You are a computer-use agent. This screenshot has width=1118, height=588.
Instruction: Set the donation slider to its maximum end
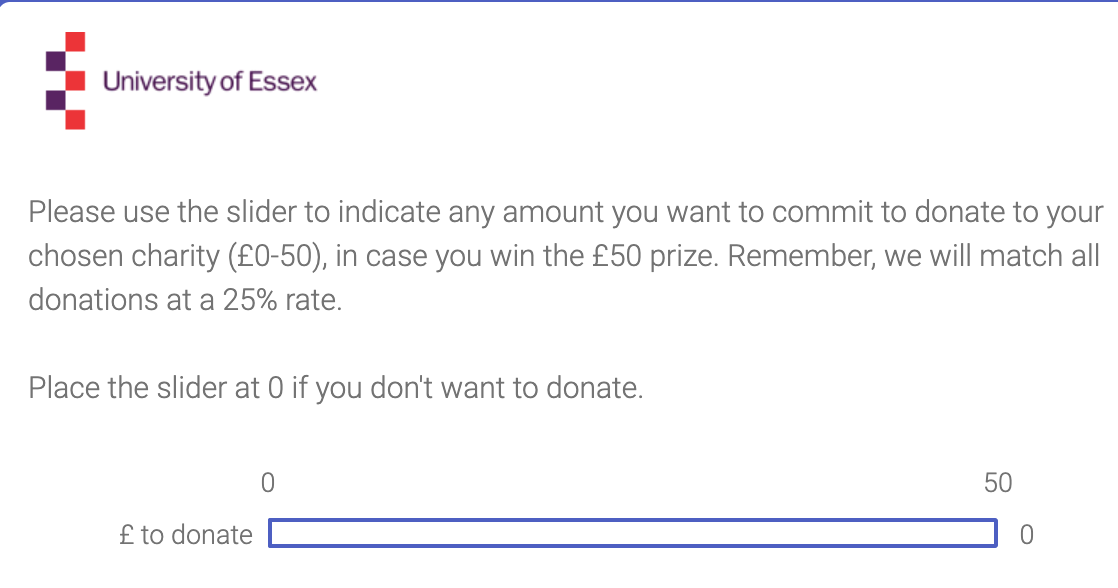(x=995, y=533)
